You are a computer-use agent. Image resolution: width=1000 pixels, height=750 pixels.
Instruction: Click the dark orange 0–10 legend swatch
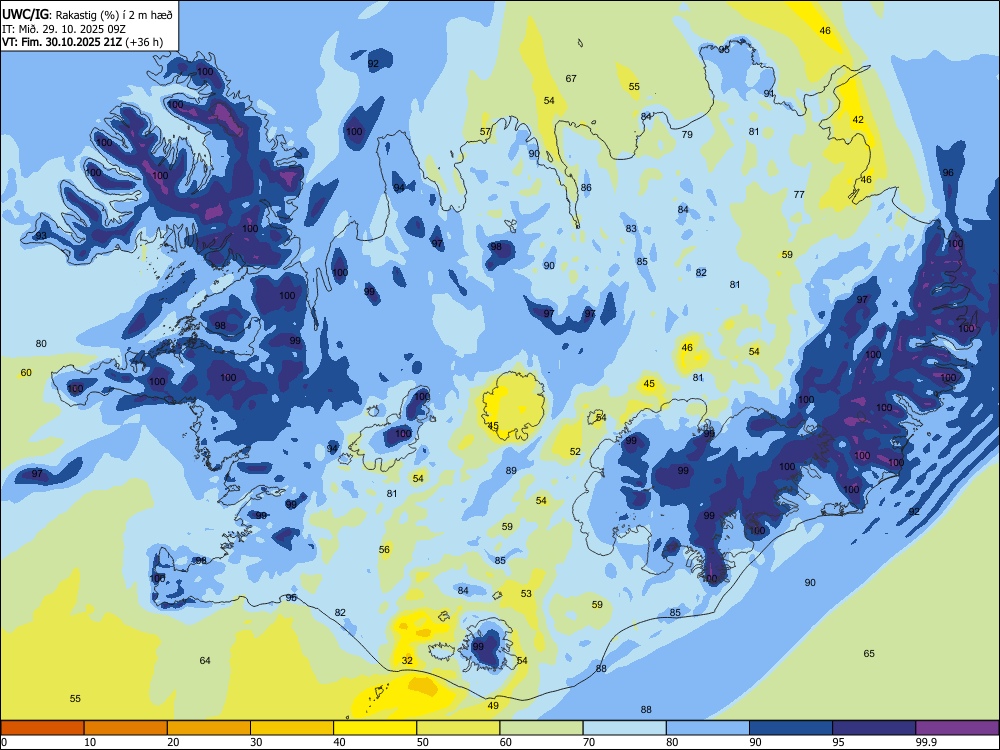point(42,728)
